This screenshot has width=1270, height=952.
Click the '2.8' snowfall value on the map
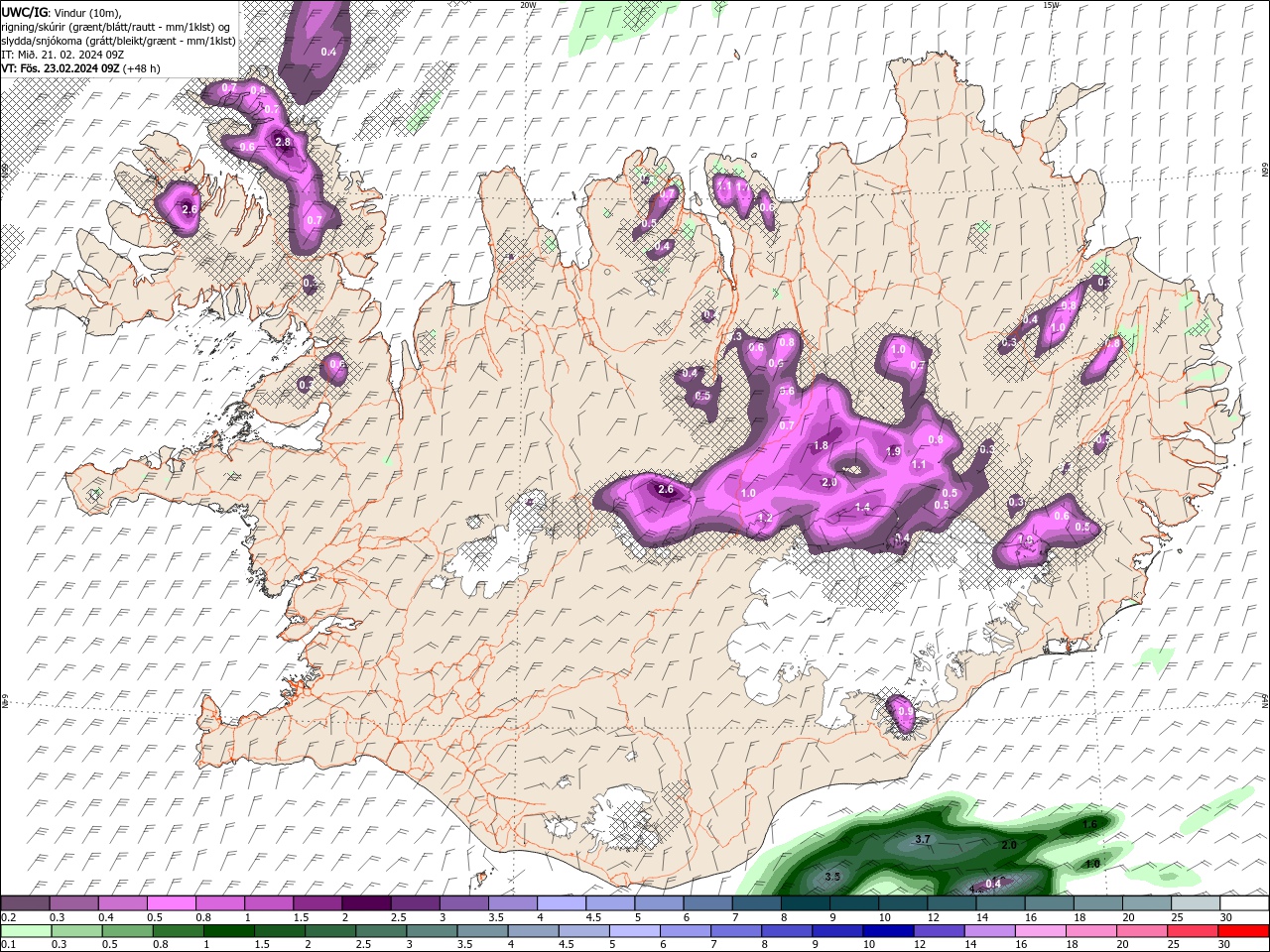(x=283, y=142)
